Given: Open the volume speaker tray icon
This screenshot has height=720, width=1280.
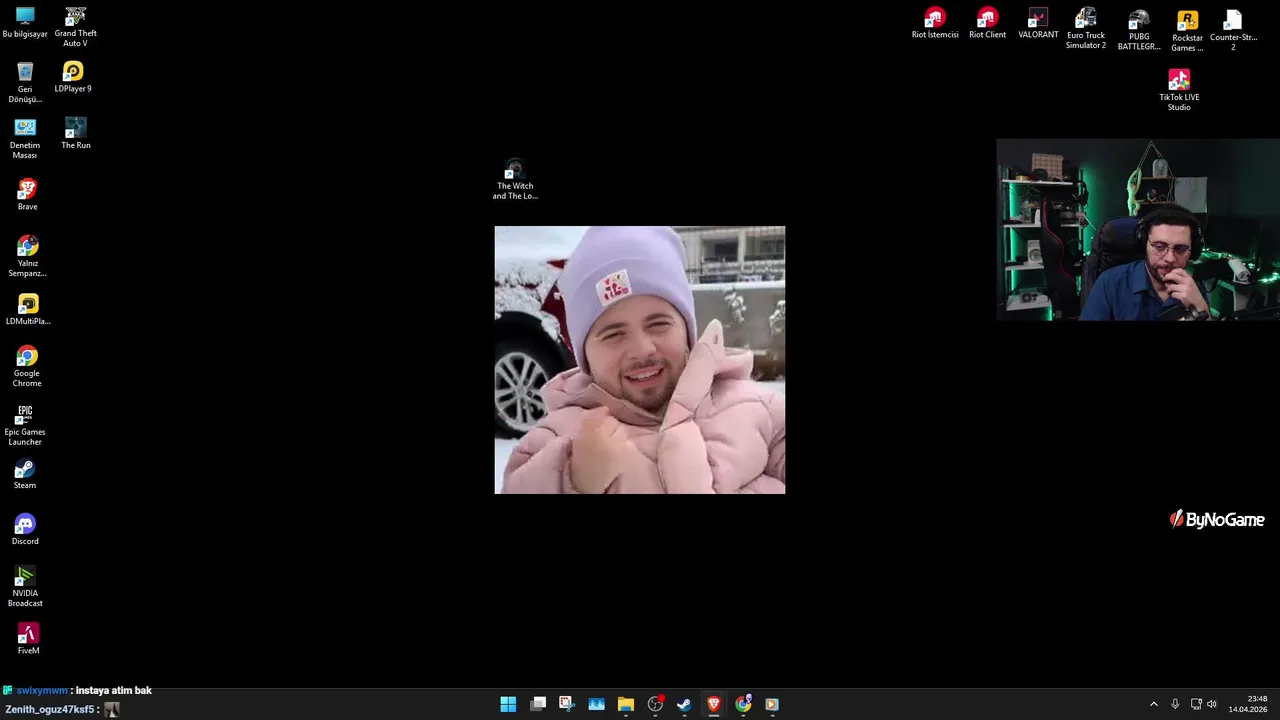Looking at the screenshot, I should [x=1212, y=704].
